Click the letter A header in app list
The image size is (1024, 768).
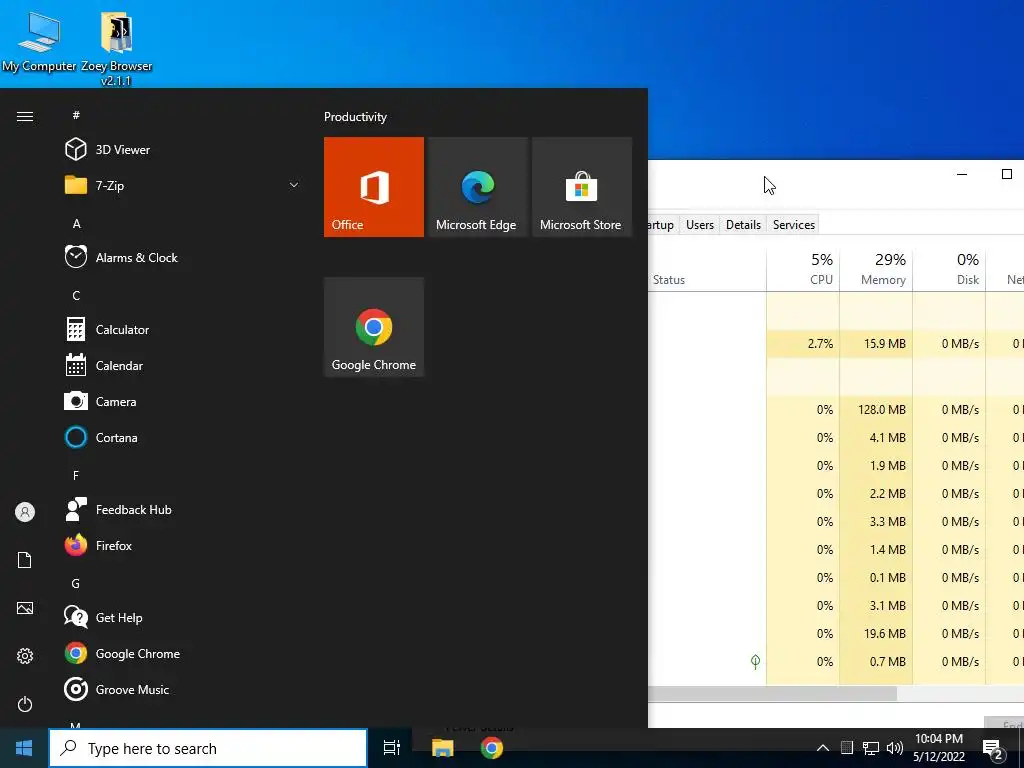click(76, 224)
